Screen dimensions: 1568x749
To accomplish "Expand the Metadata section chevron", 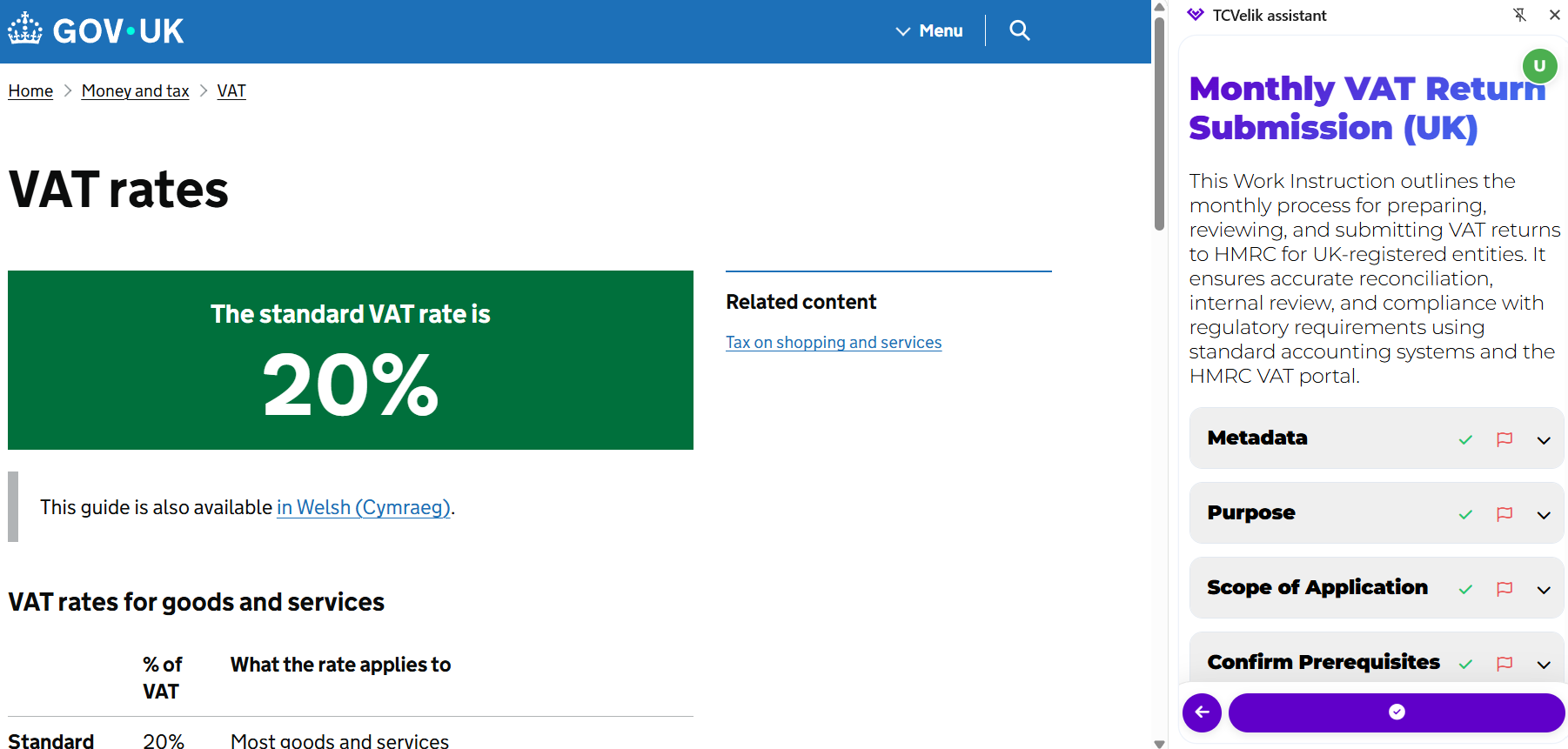I will (1544, 439).
